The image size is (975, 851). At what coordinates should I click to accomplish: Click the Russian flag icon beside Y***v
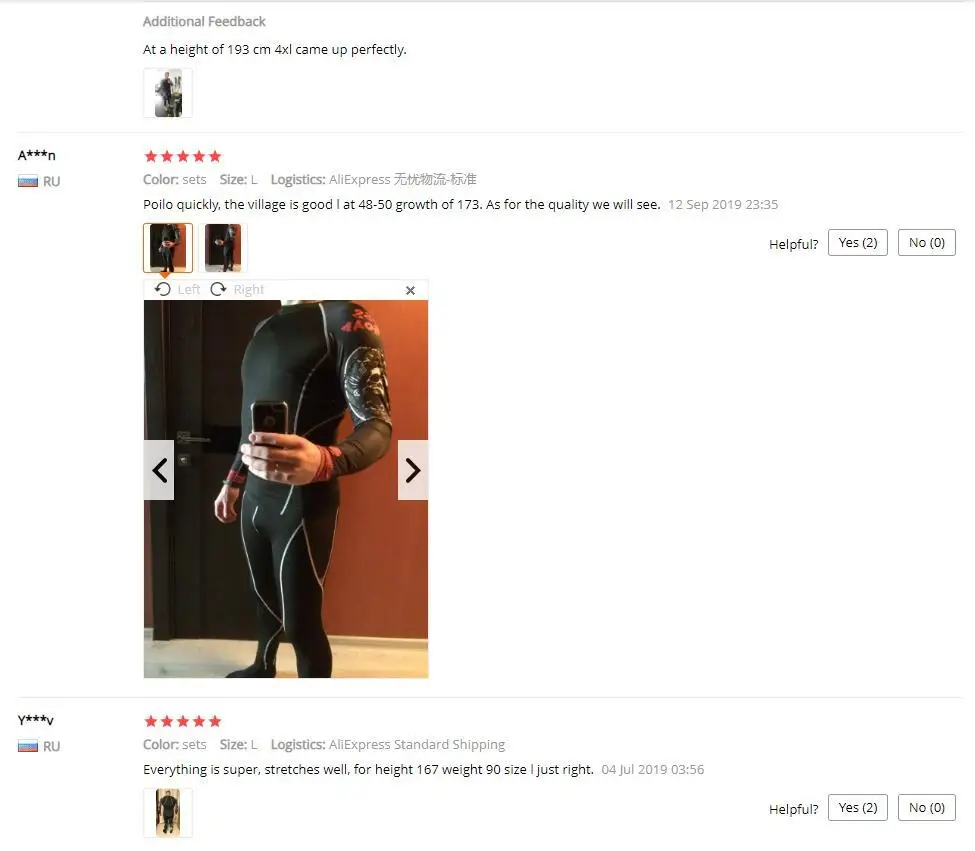[x=28, y=746]
